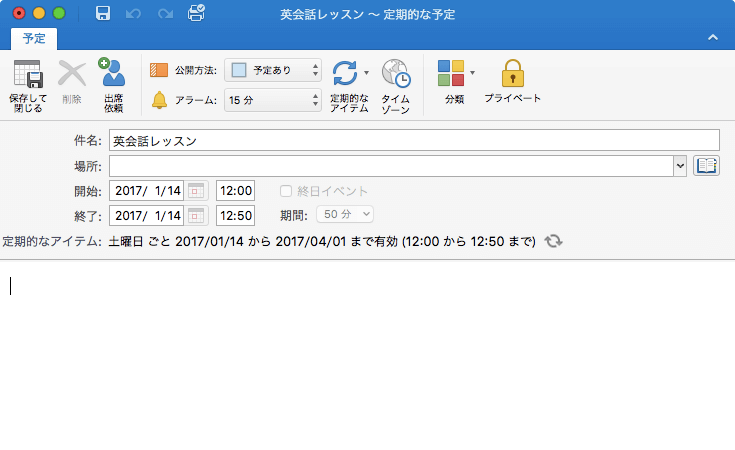Open 出席依頼 attendee invite

(x=113, y=85)
